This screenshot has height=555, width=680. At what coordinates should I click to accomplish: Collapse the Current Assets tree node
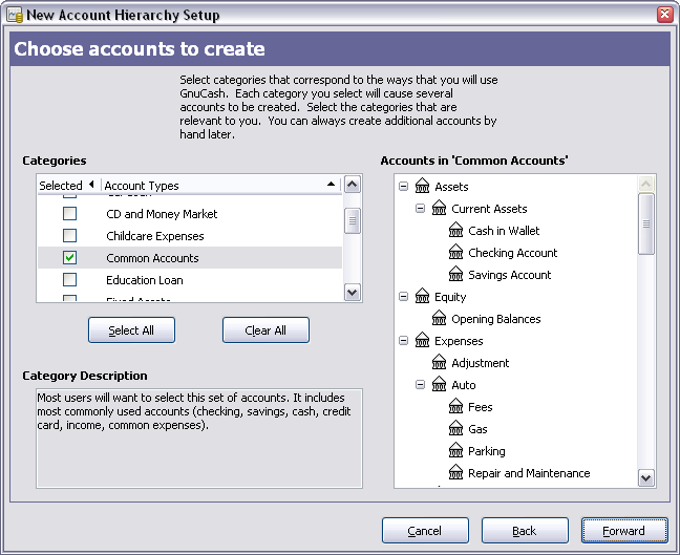point(420,209)
